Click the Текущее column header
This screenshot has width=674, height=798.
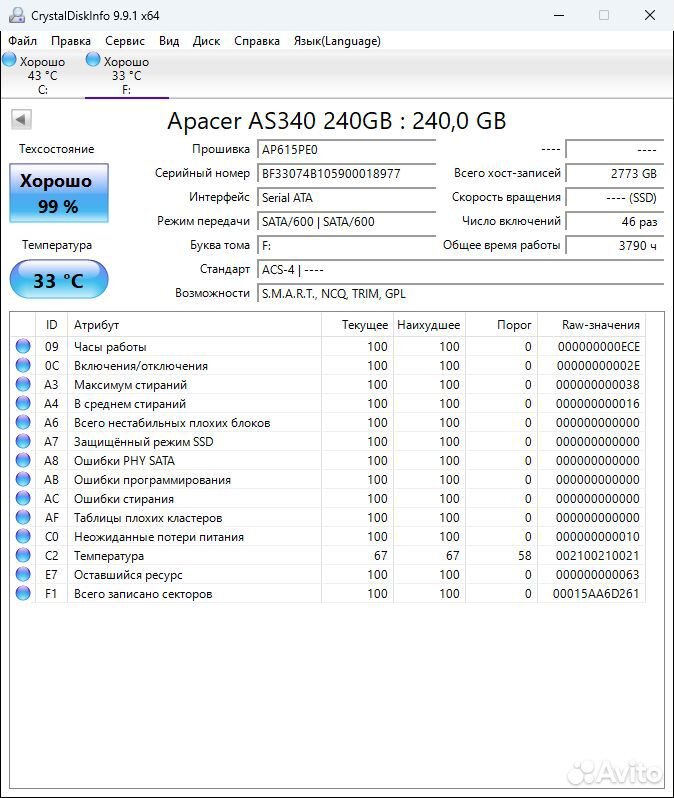click(357, 325)
